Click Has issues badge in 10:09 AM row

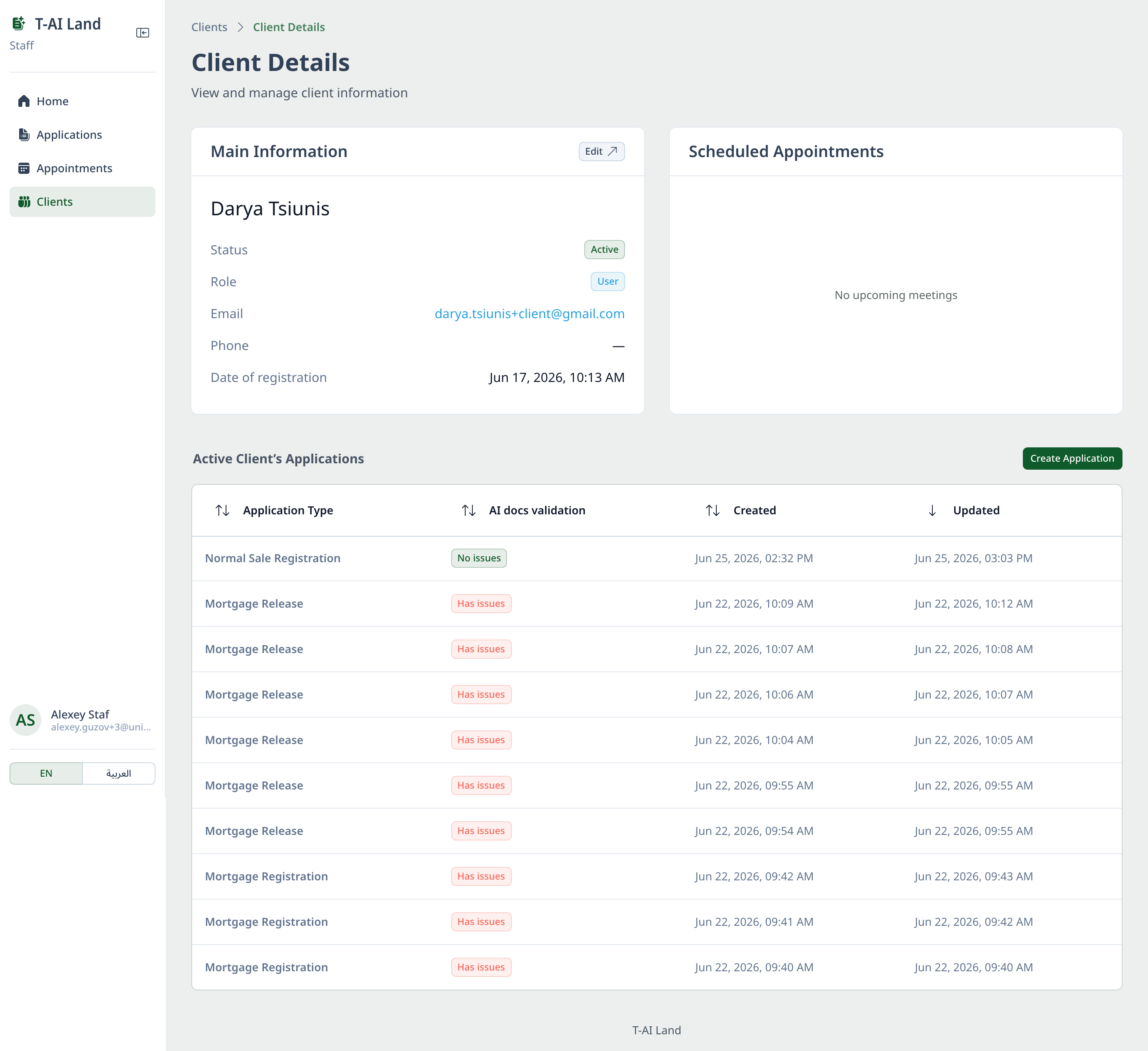[481, 604]
